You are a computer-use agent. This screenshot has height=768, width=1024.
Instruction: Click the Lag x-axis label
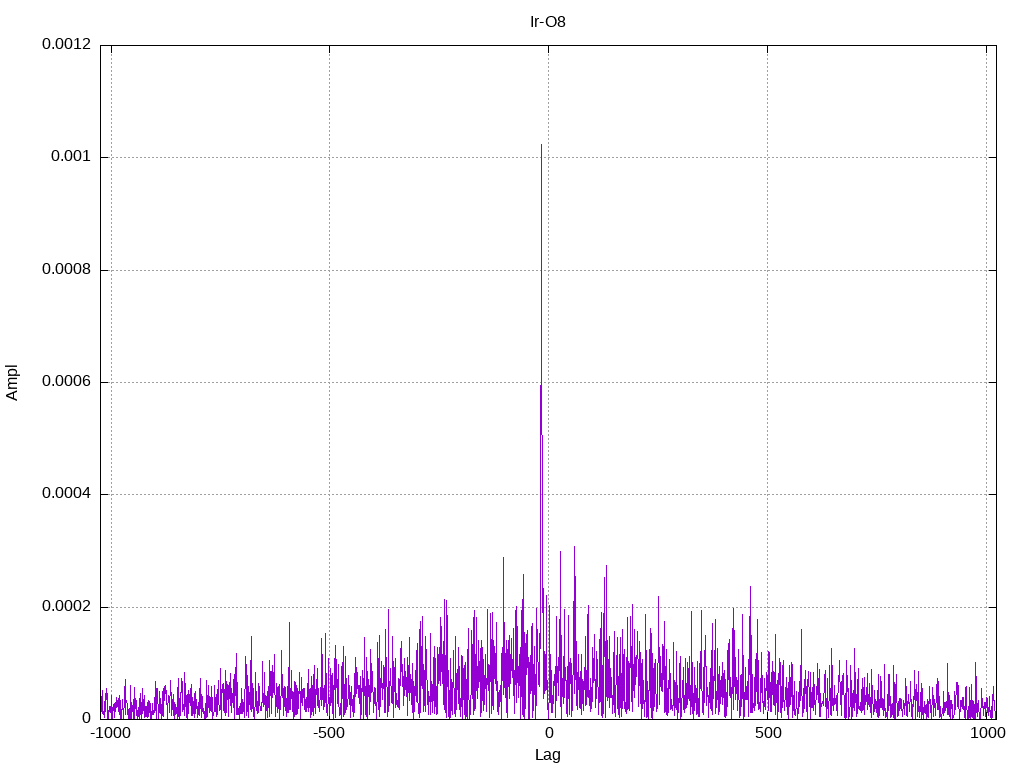click(x=547, y=755)
